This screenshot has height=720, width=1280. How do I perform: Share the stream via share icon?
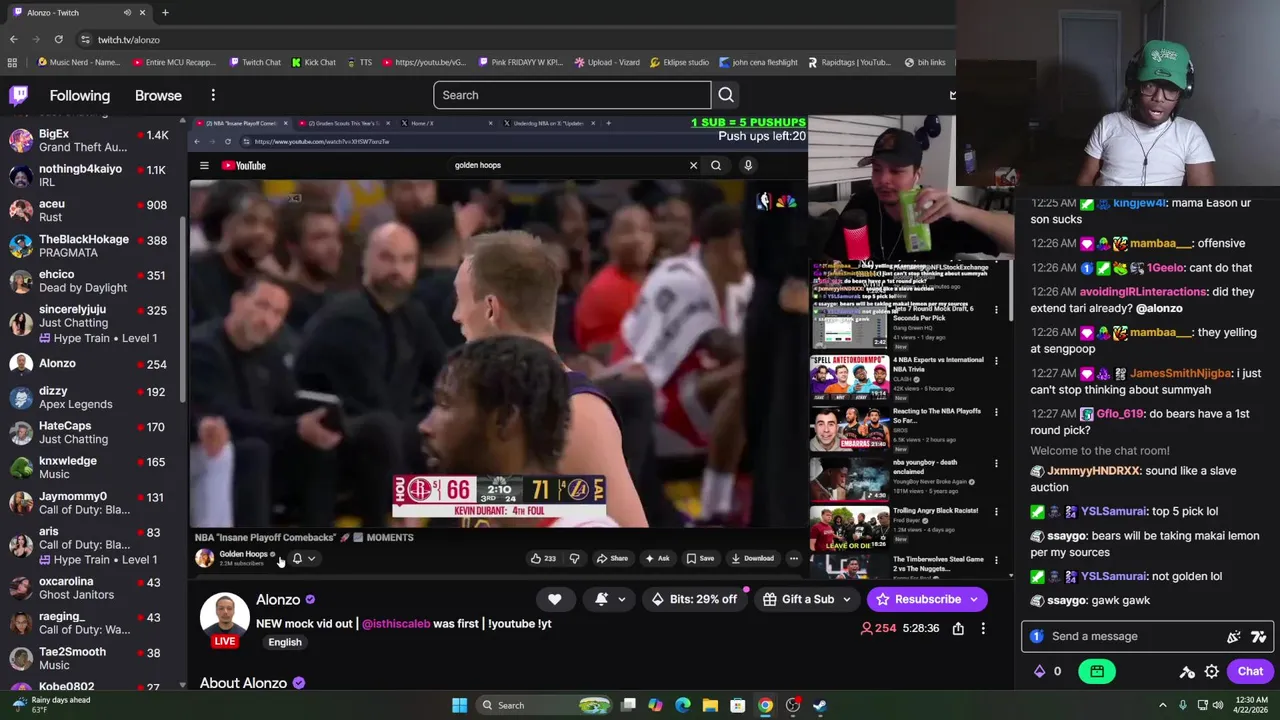point(958,628)
